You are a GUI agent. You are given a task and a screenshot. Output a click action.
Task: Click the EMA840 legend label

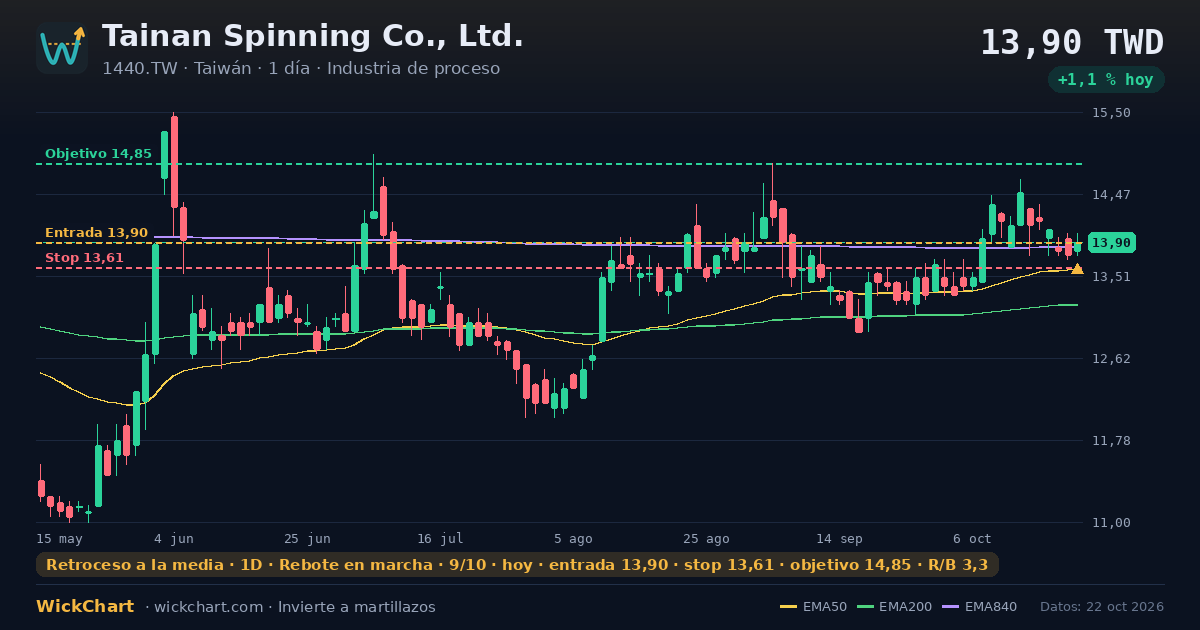point(991,607)
